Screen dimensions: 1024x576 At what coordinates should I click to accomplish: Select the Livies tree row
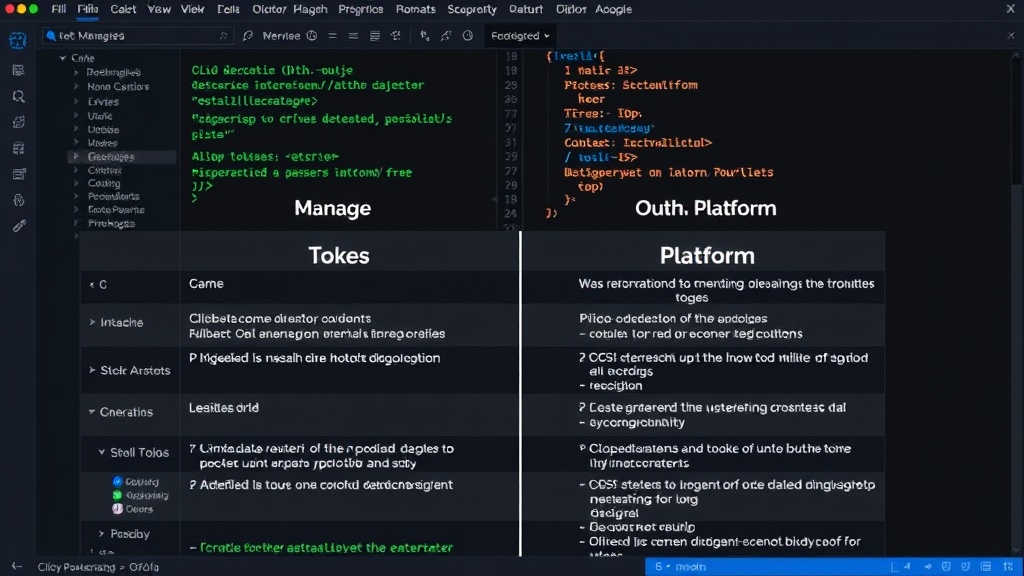tap(103, 102)
